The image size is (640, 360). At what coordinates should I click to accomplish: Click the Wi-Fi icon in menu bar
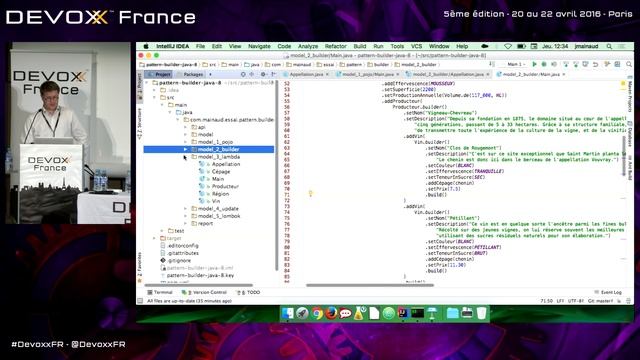[x=508, y=47]
